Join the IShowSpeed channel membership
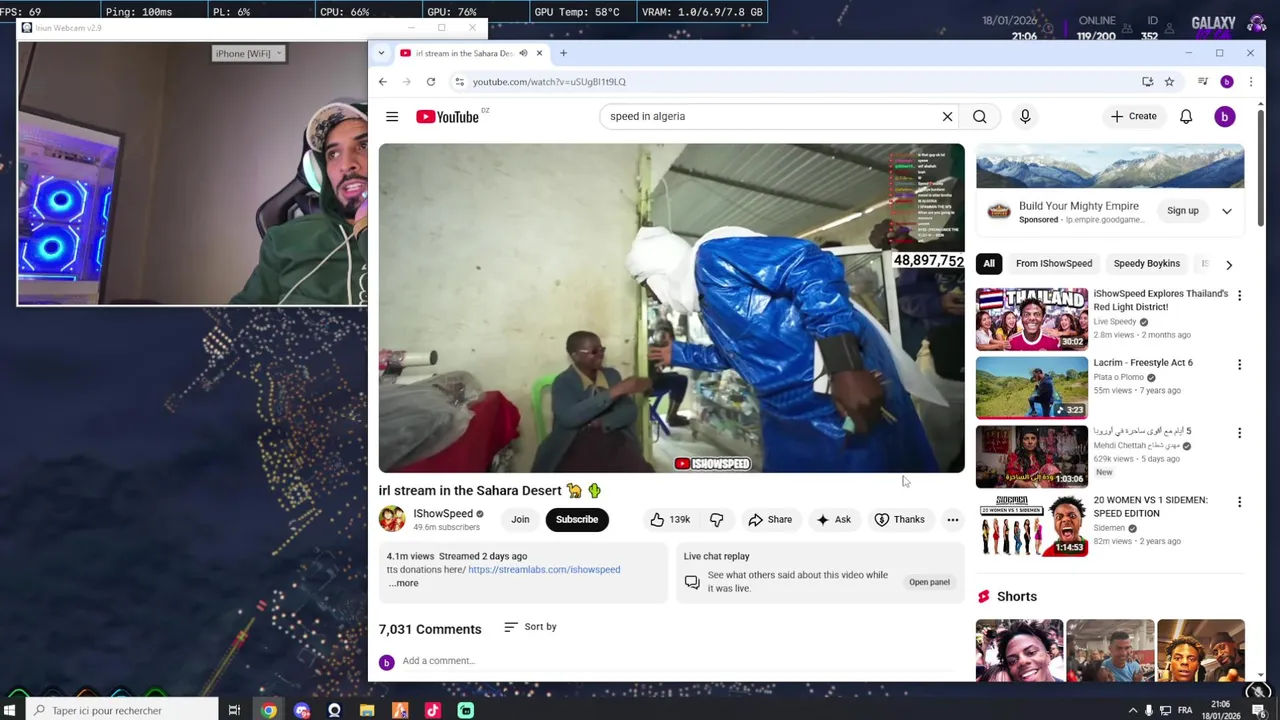 coord(520,520)
